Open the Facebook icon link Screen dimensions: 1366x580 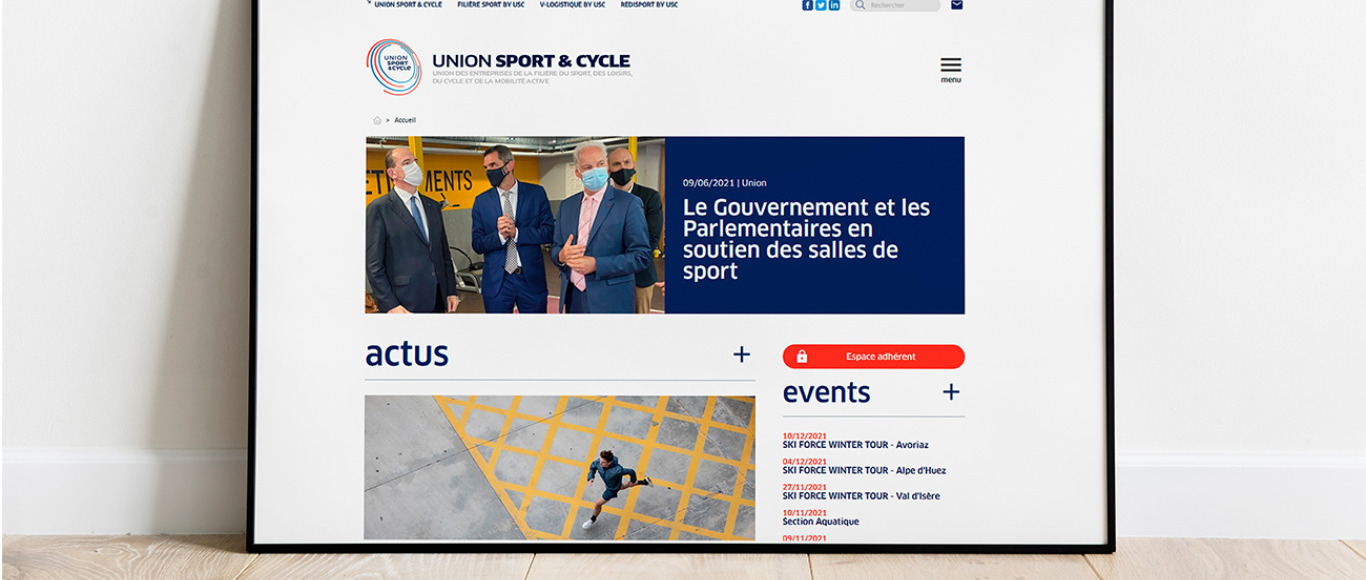click(807, 5)
